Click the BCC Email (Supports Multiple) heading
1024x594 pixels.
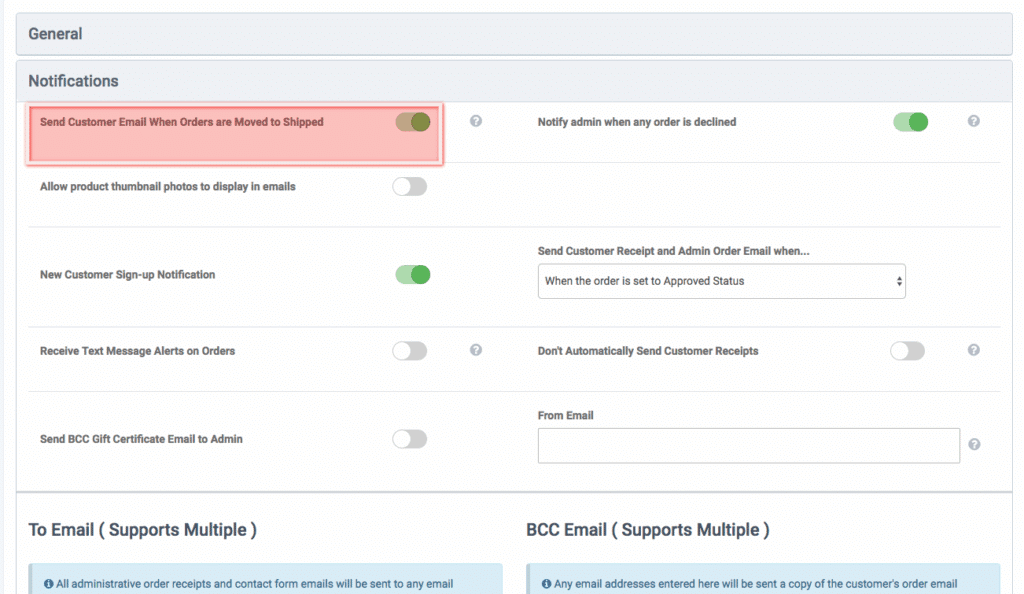click(x=647, y=530)
